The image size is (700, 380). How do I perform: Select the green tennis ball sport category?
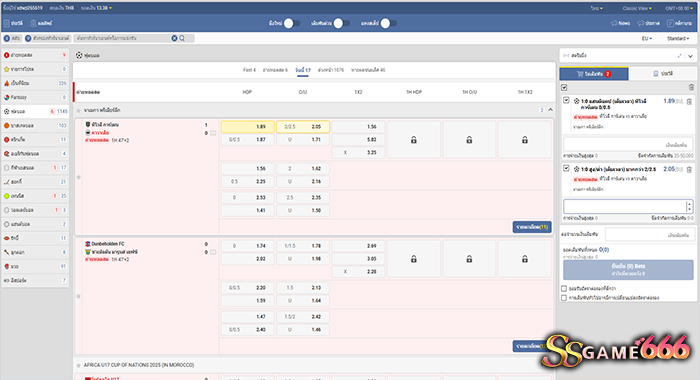35,196
